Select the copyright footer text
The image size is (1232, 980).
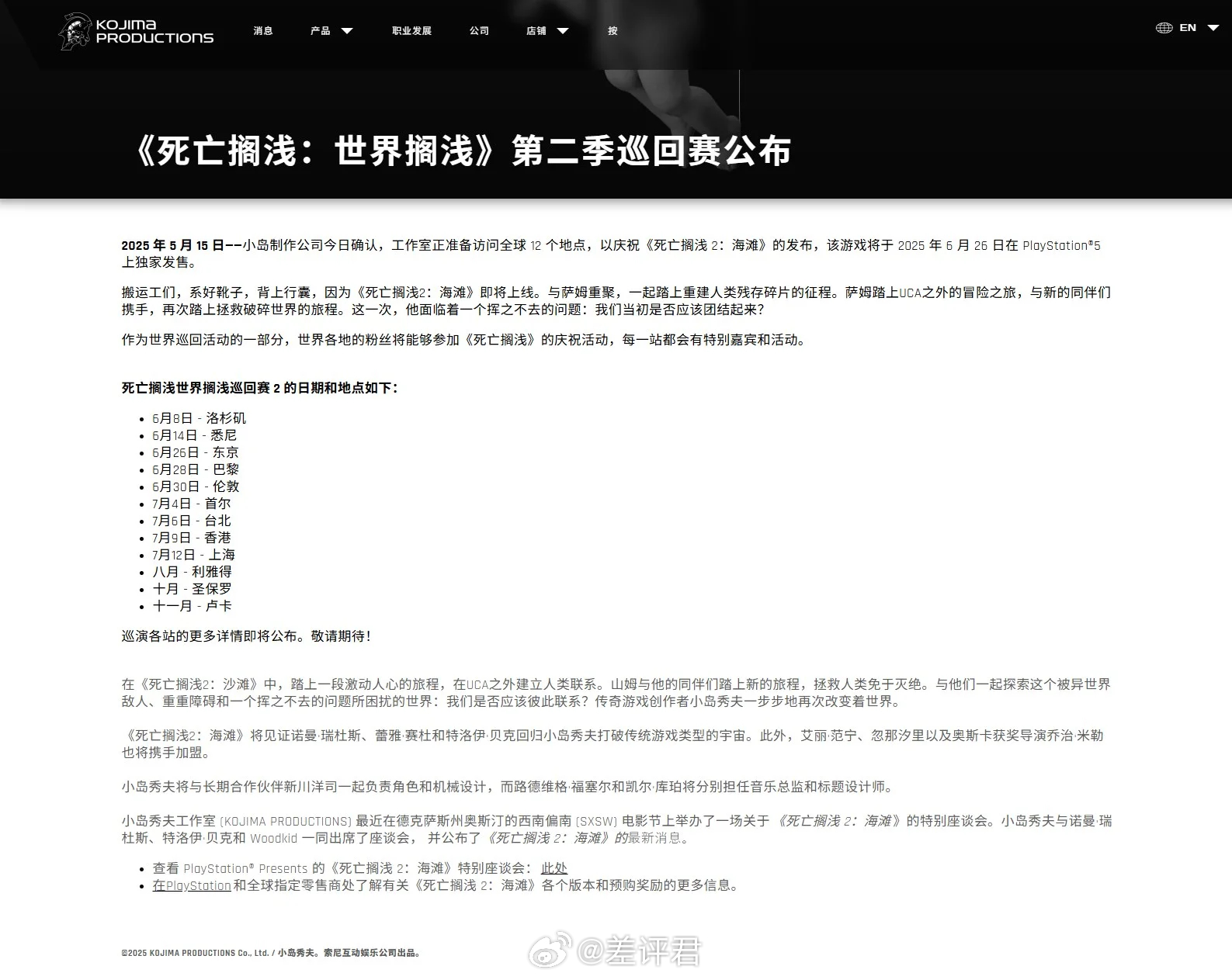coord(272,953)
